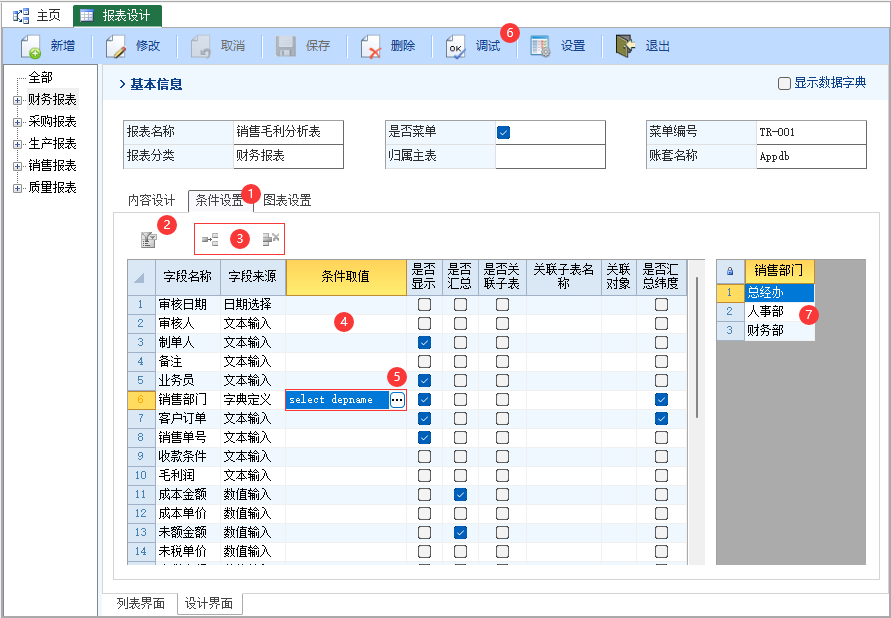Click the 删除 (Delete) toolbar icon
Viewport: 891px width, 618px height.
click(x=371, y=47)
